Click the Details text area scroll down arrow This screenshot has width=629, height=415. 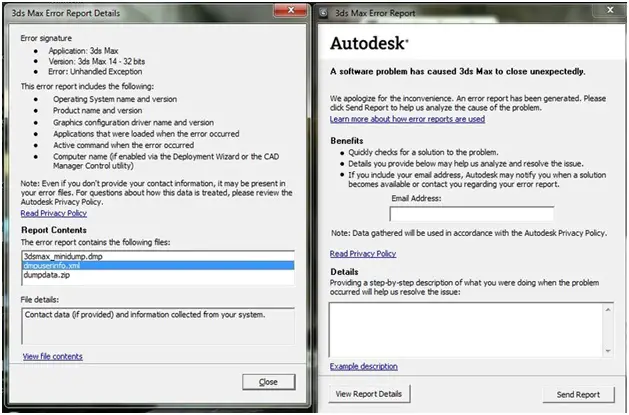608,351
